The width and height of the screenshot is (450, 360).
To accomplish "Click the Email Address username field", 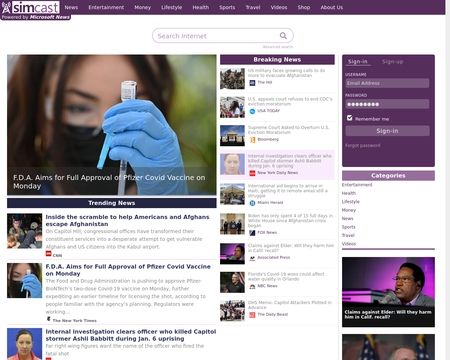I will [x=387, y=83].
